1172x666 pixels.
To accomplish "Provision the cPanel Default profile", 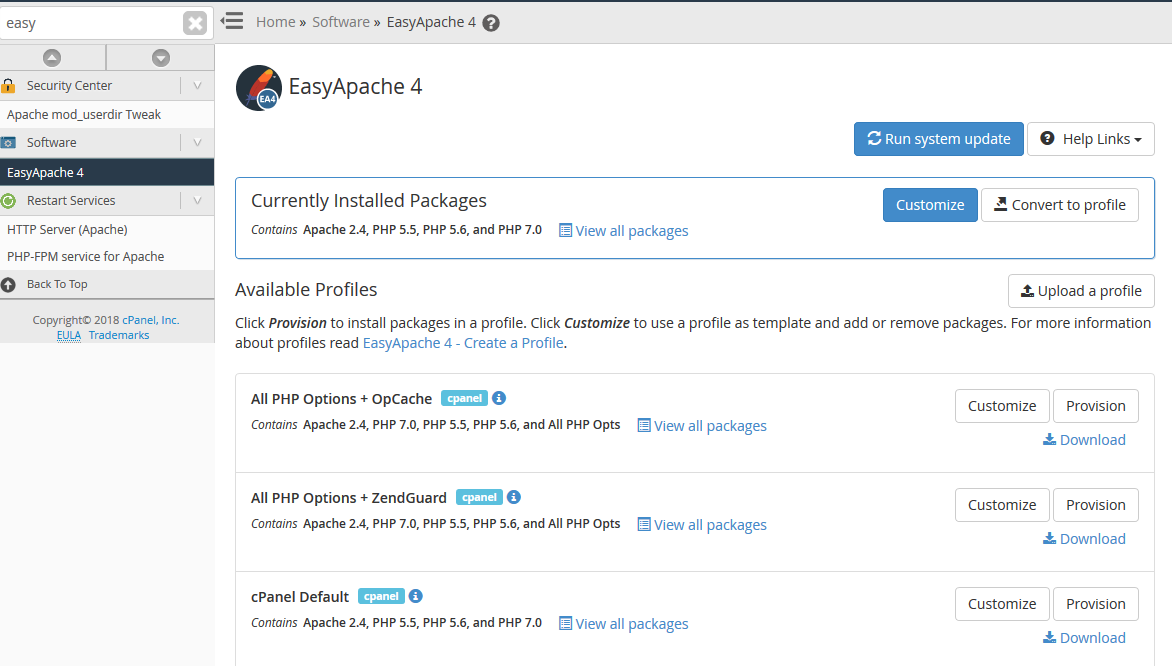I will [x=1095, y=604].
